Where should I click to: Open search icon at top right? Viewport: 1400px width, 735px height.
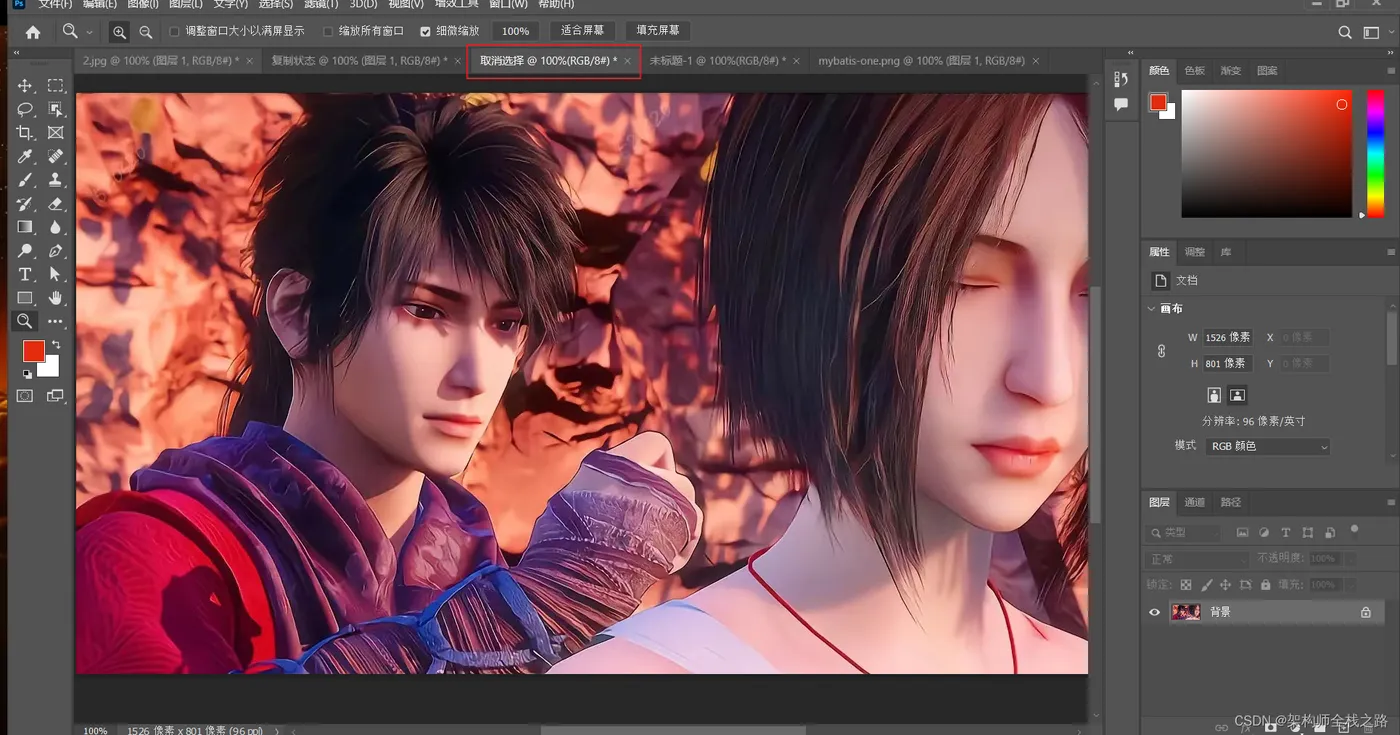coord(1345,32)
